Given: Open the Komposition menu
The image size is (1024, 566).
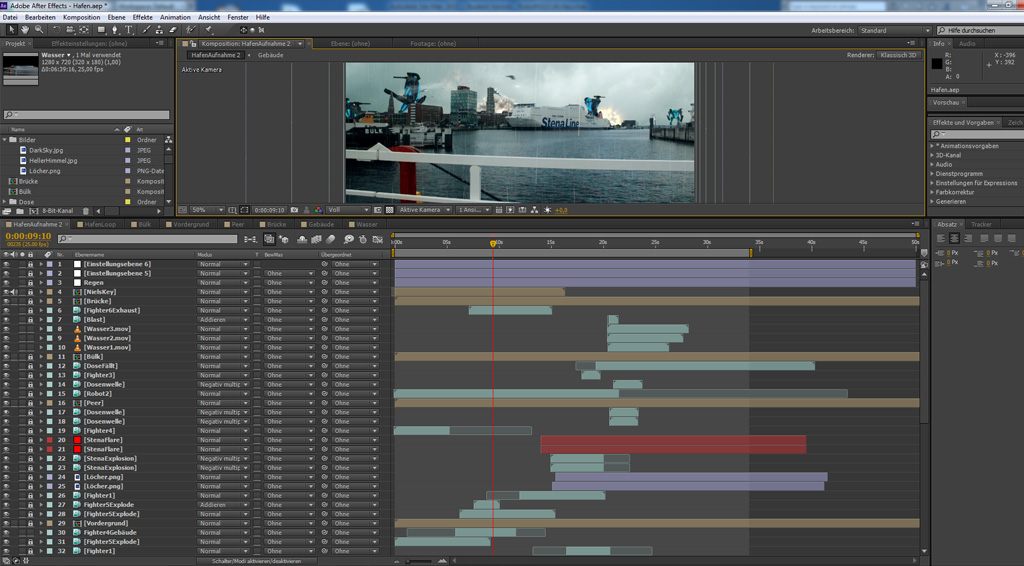Looking at the screenshot, I should coord(81,17).
